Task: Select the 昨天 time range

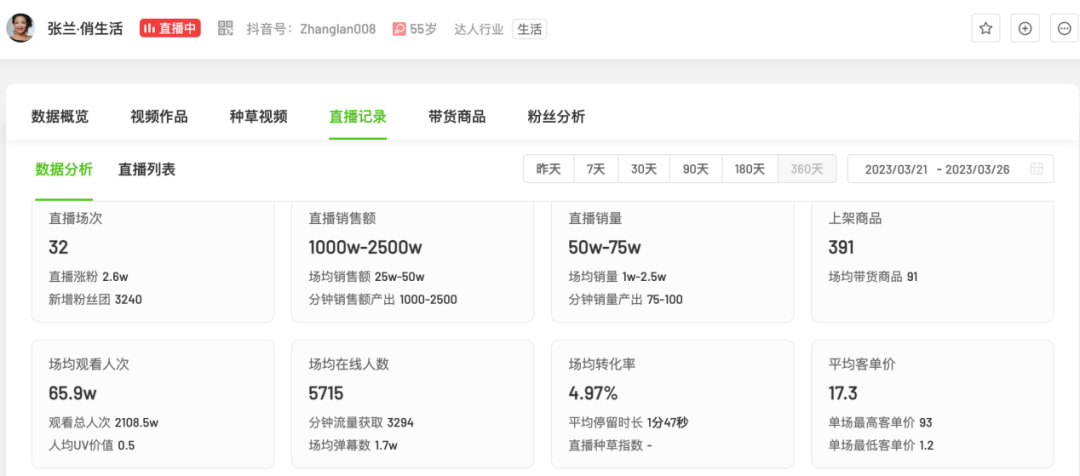Action: tap(548, 169)
